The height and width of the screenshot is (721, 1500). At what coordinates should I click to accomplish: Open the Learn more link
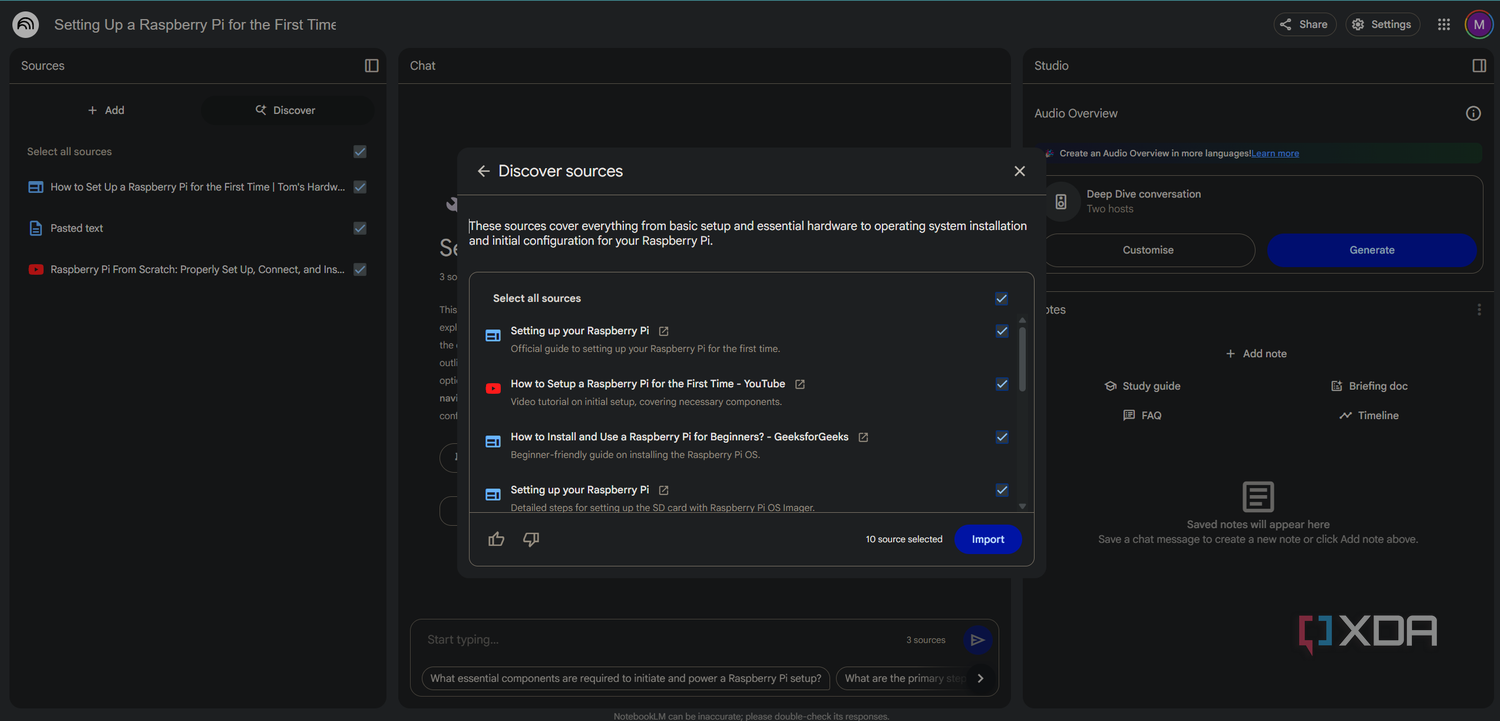(1275, 153)
